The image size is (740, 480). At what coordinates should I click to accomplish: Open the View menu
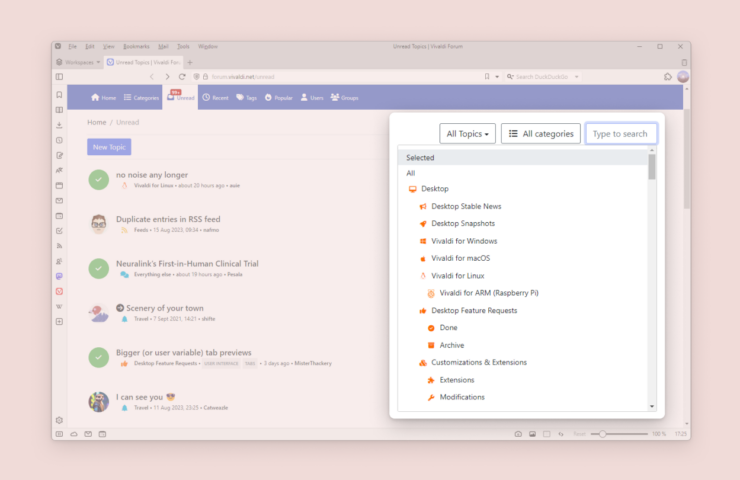[109, 46]
